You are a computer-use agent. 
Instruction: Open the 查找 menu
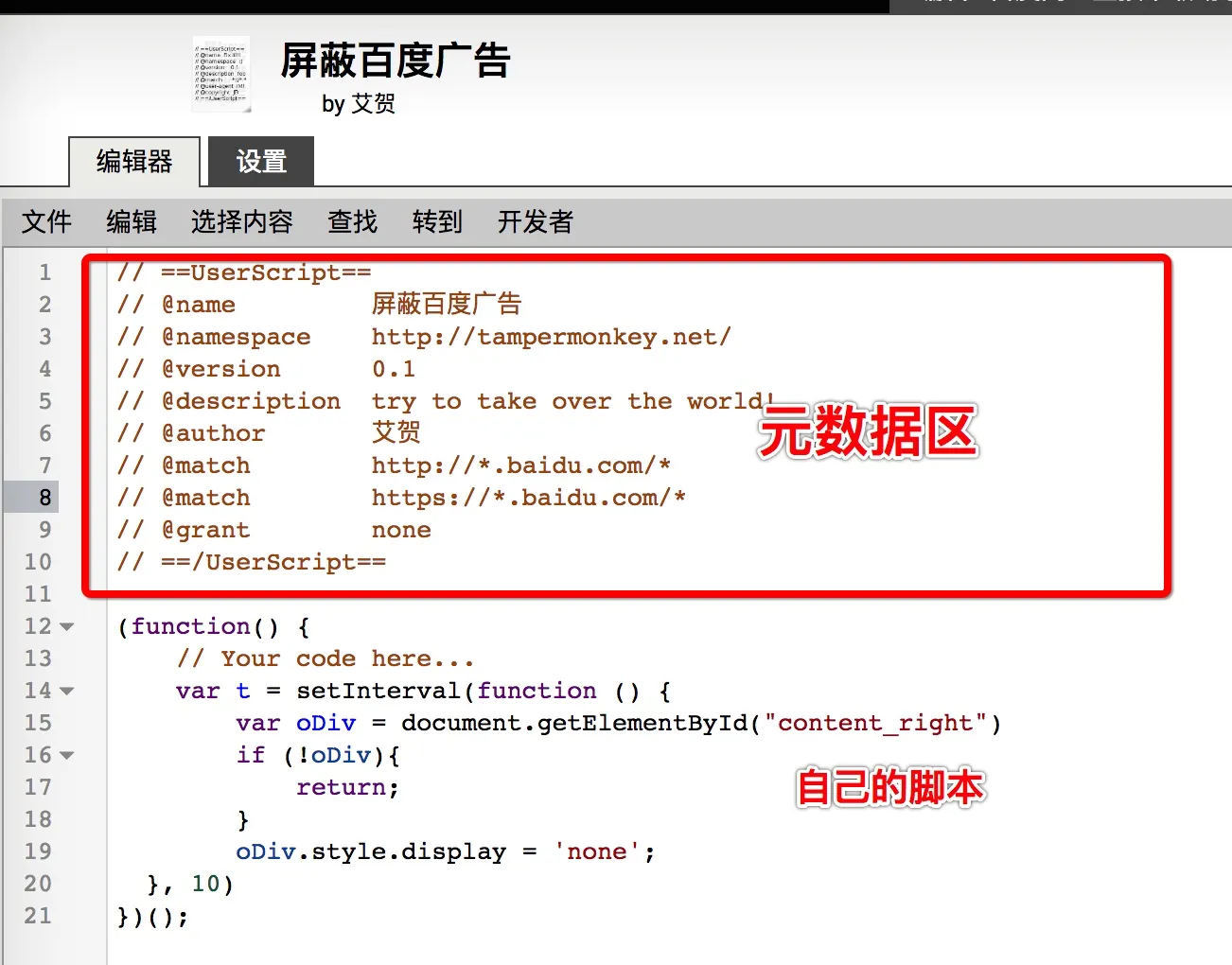click(353, 222)
